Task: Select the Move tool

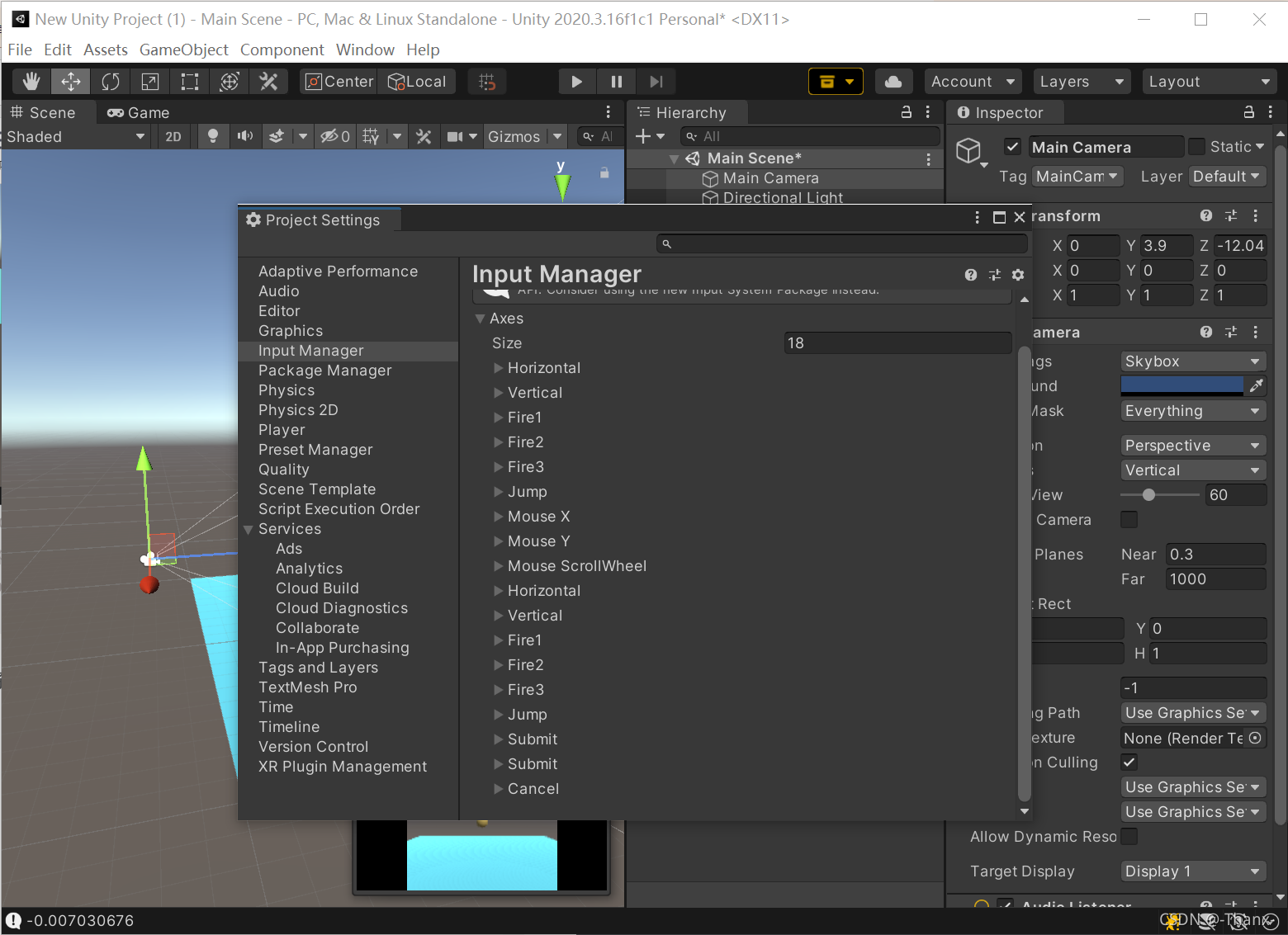Action: tap(71, 82)
